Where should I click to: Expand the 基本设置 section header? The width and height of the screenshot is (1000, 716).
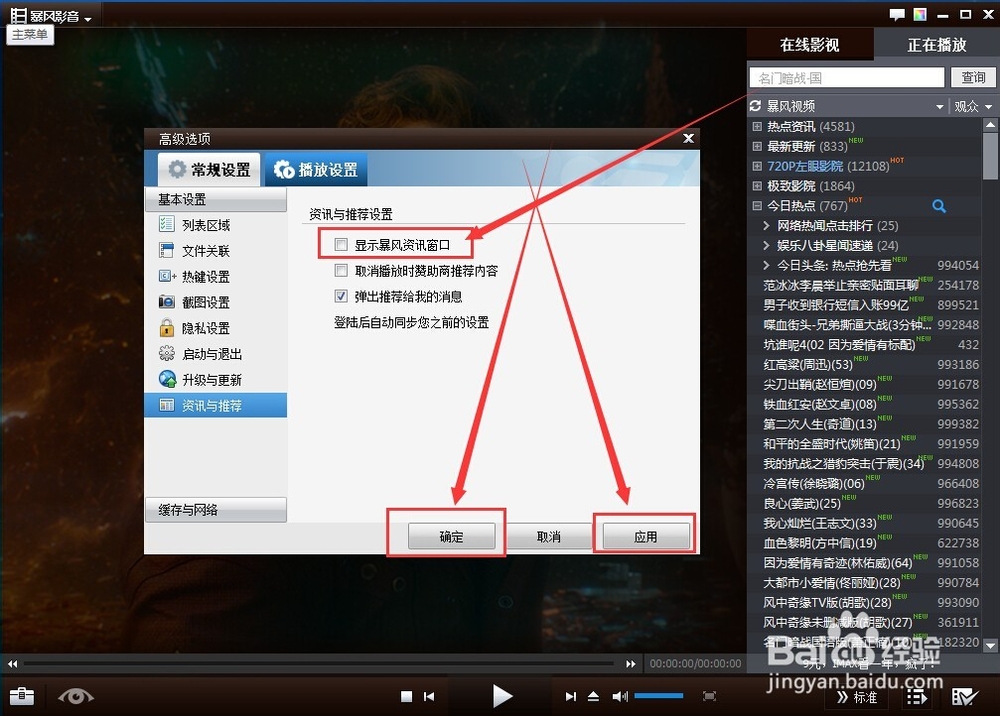pos(216,199)
